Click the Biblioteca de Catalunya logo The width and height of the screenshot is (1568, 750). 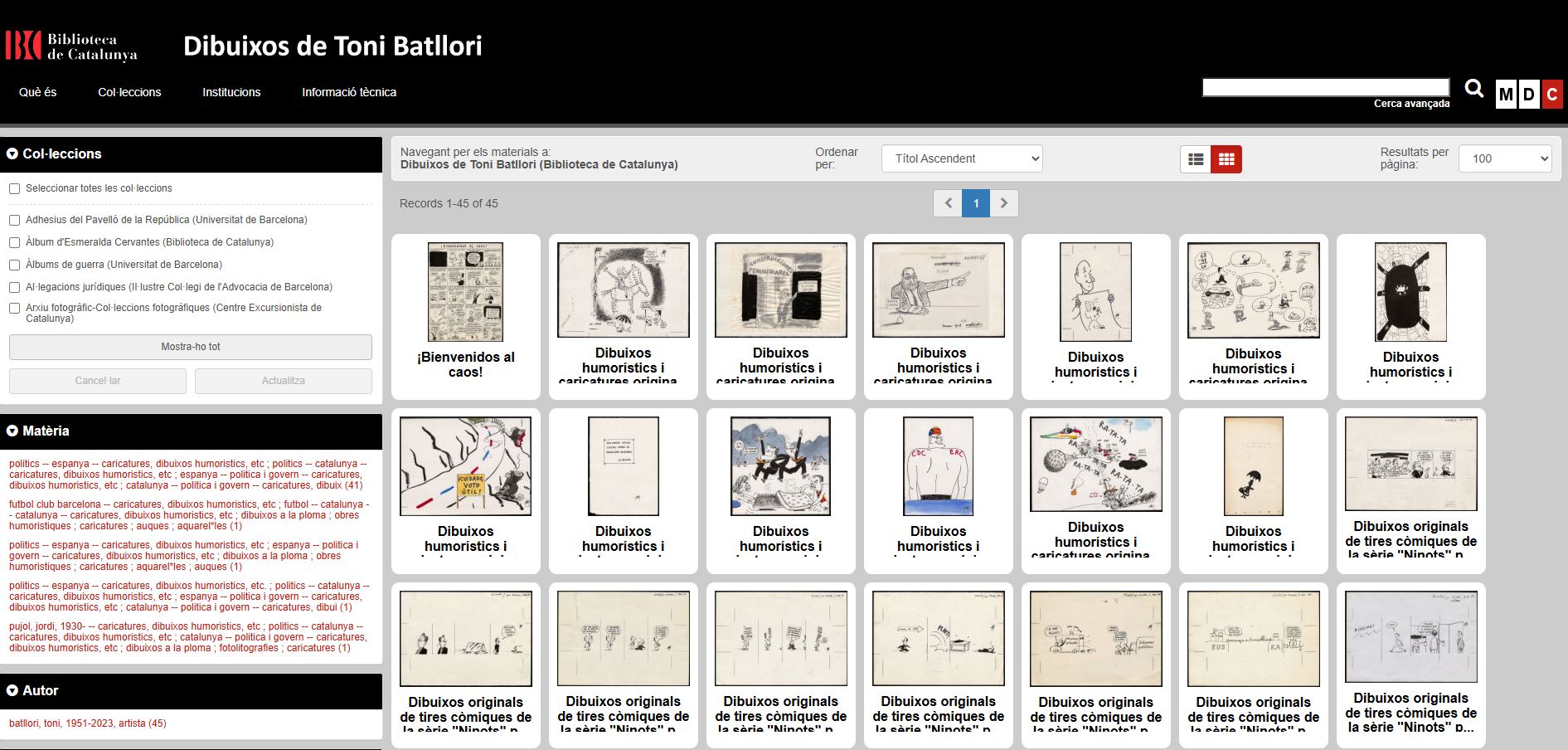pos(71,46)
